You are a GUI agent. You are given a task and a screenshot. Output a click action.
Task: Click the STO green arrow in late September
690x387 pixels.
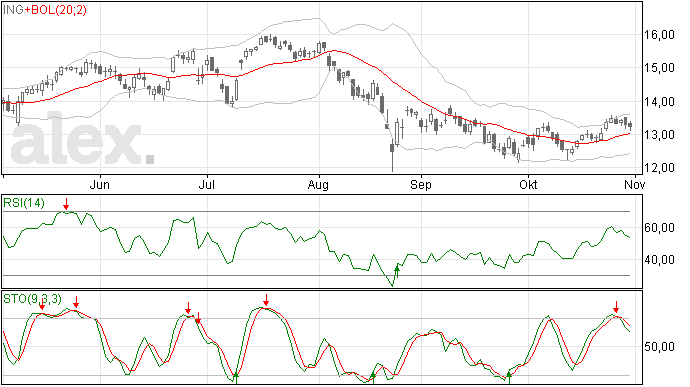509,378
